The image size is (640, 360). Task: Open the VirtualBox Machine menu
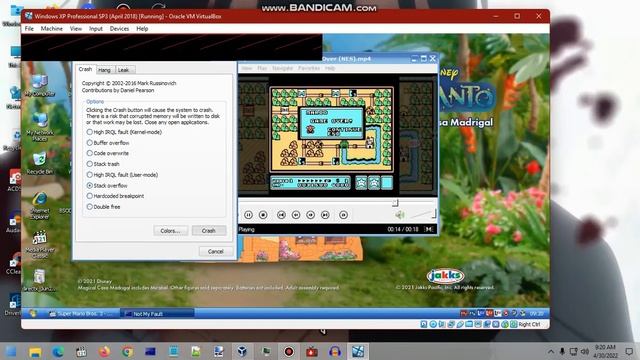click(52, 29)
